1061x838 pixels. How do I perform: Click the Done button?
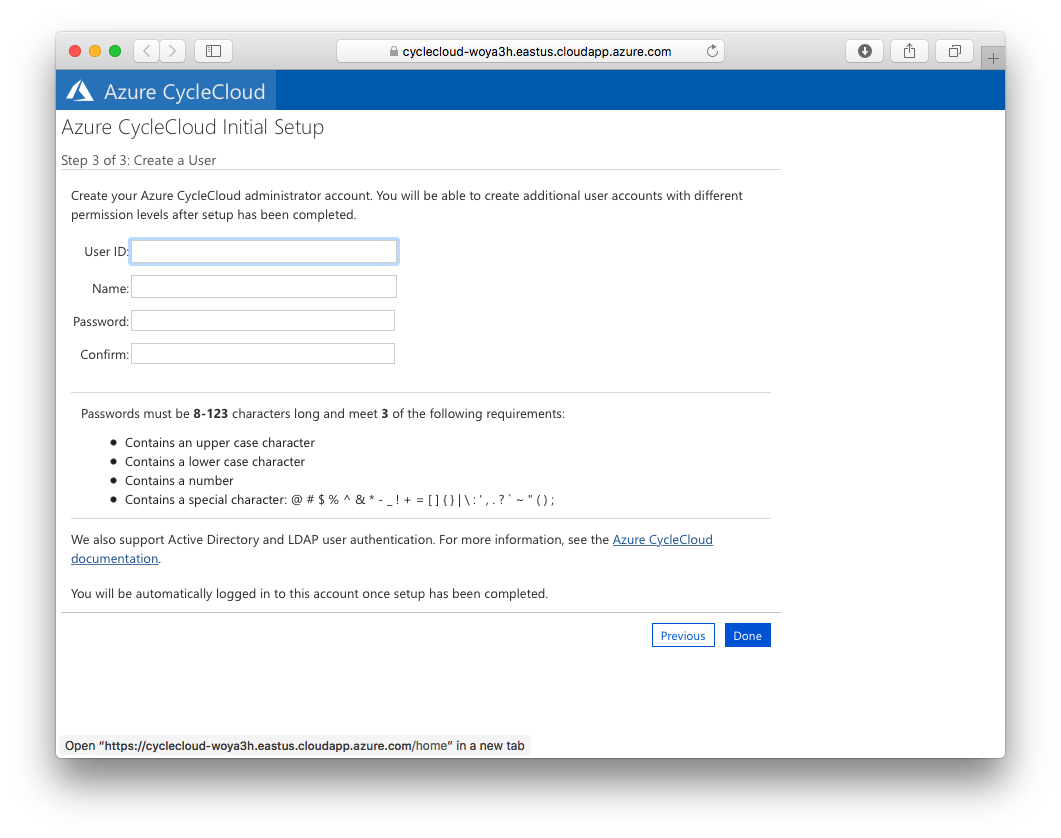coord(748,635)
